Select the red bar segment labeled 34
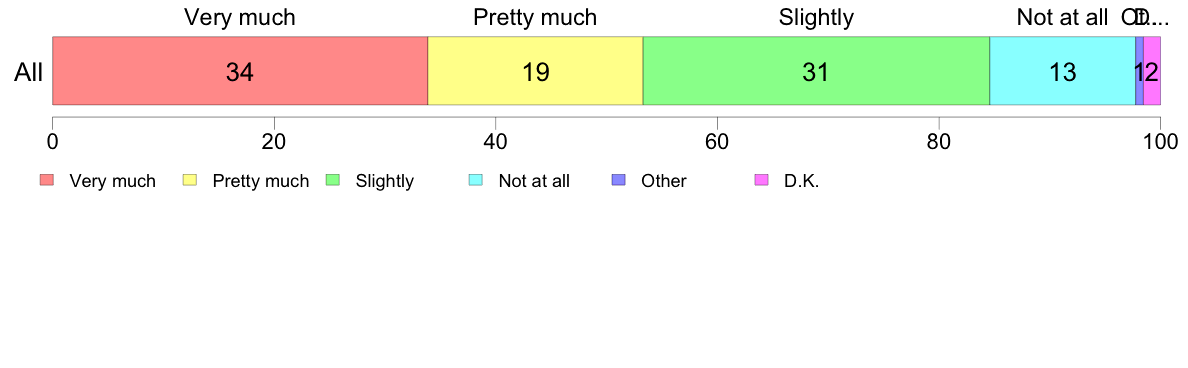 tap(240, 71)
